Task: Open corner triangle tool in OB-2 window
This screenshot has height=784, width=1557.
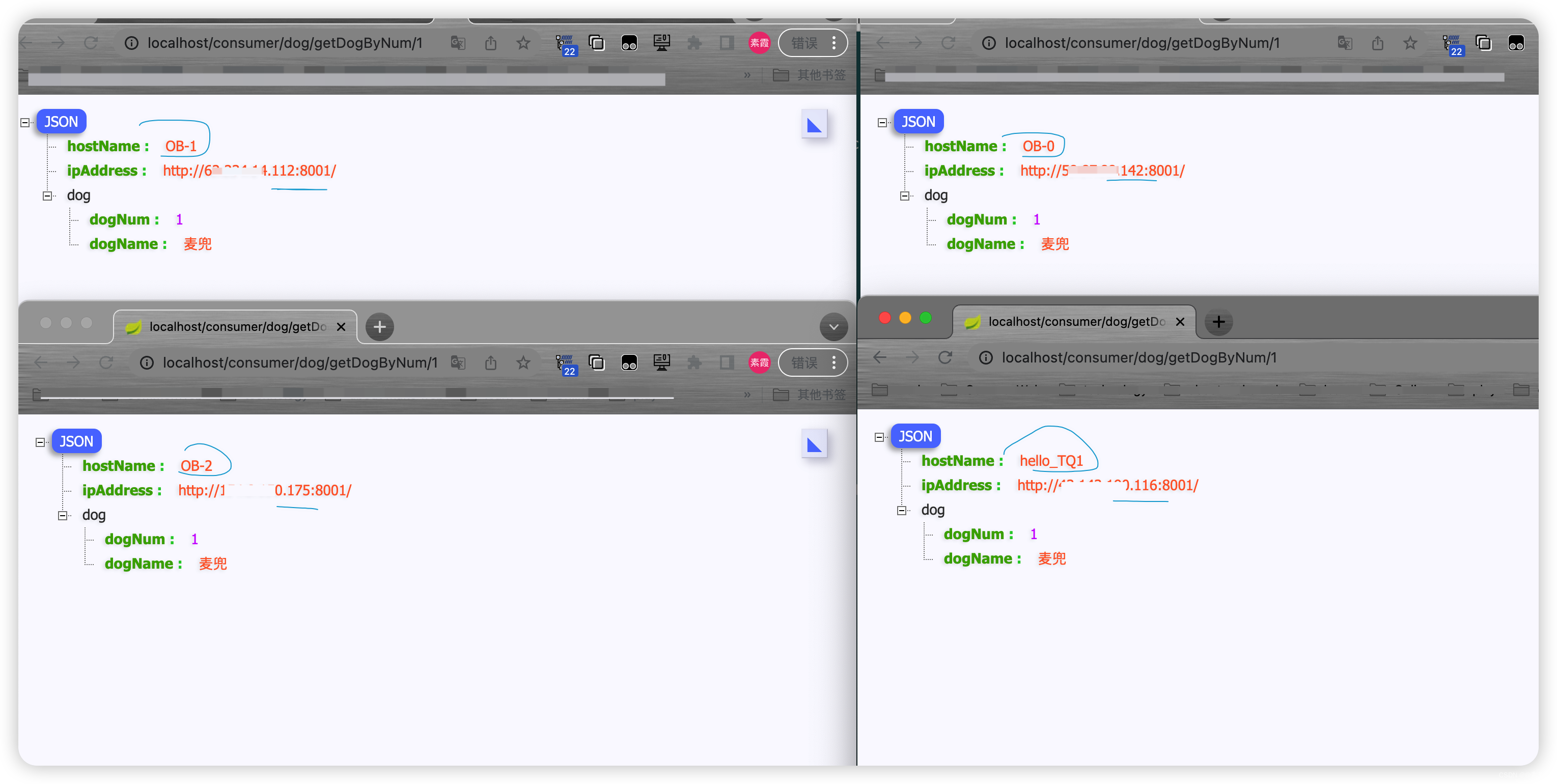Action: [x=814, y=444]
